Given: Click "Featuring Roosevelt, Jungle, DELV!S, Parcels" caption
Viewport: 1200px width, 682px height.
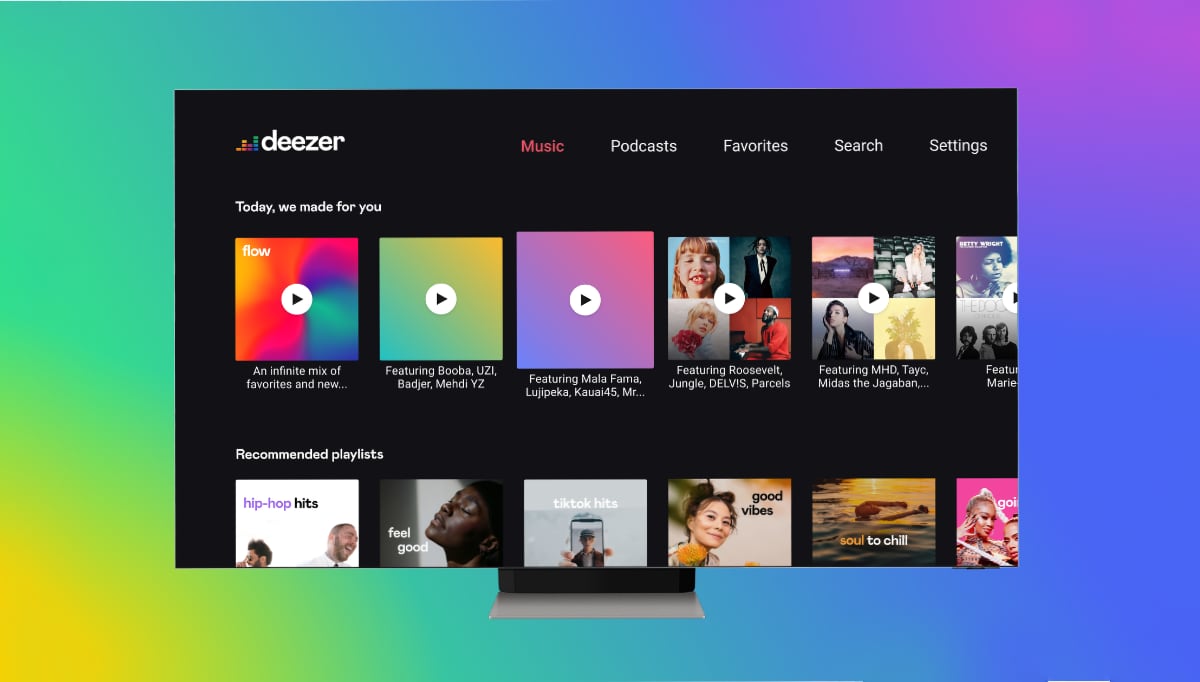Looking at the screenshot, I should (x=729, y=377).
